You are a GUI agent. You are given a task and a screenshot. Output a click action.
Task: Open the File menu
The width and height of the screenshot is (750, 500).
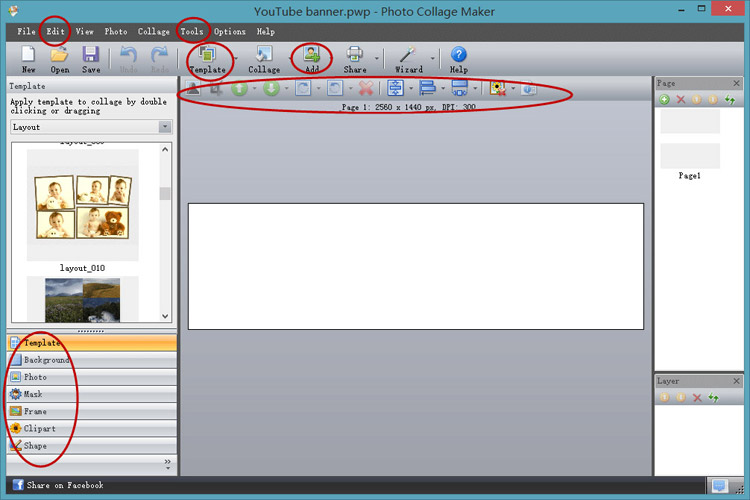tap(26, 32)
